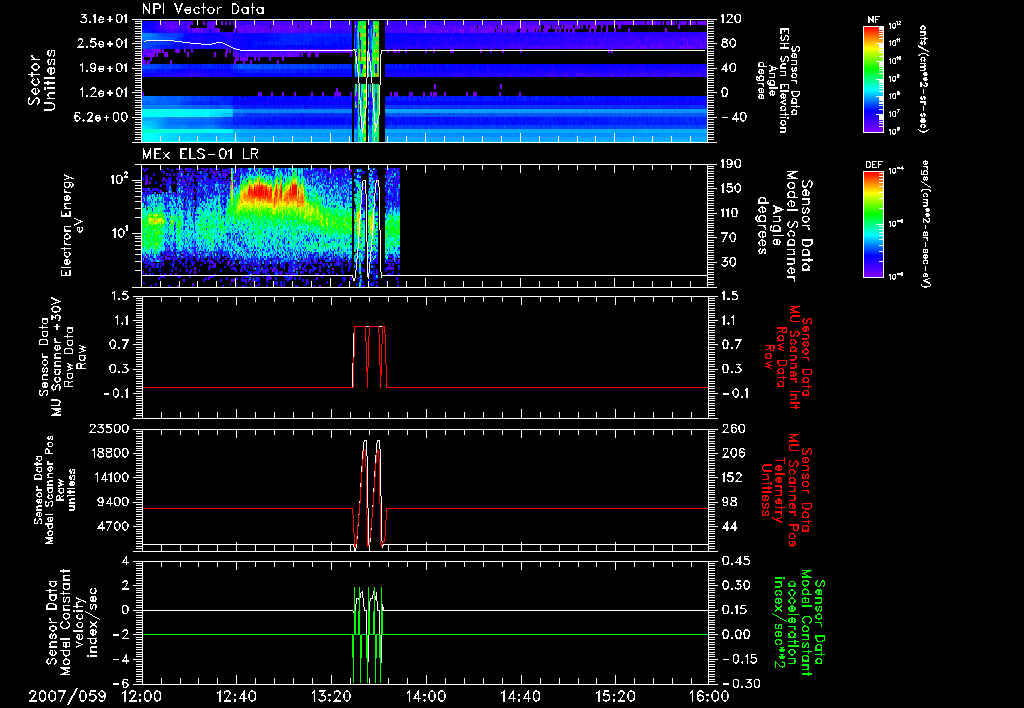
Task: Click the 260 telemetry tick value
Action: (x=732, y=429)
